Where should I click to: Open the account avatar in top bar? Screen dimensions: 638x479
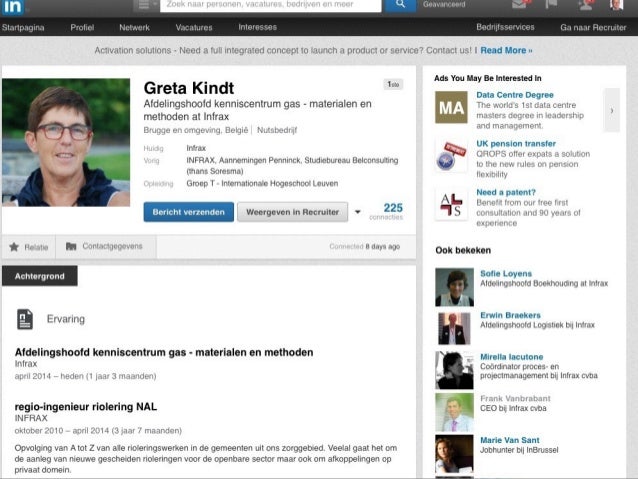coord(616,5)
